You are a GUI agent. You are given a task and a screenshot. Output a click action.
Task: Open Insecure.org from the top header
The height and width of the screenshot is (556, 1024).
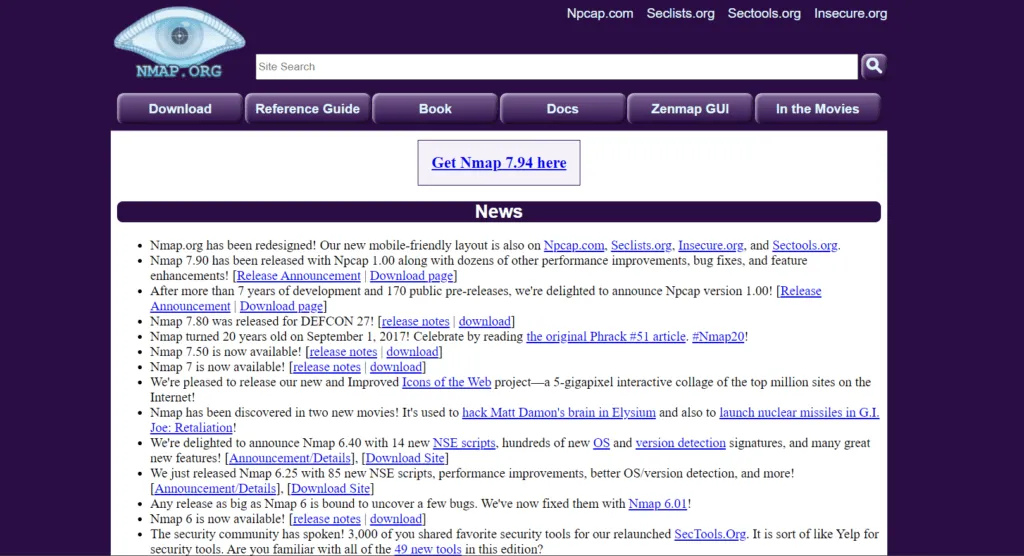(850, 13)
